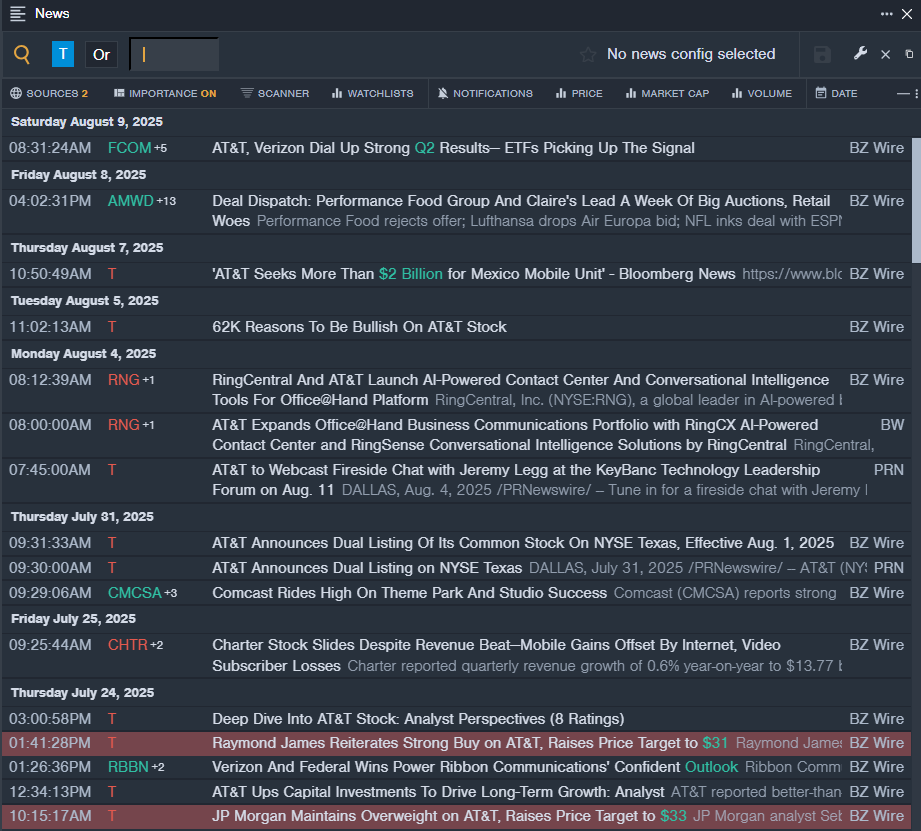The image size is (921, 831).
Task: Click the CMCSA ticker link
Action: [135, 593]
